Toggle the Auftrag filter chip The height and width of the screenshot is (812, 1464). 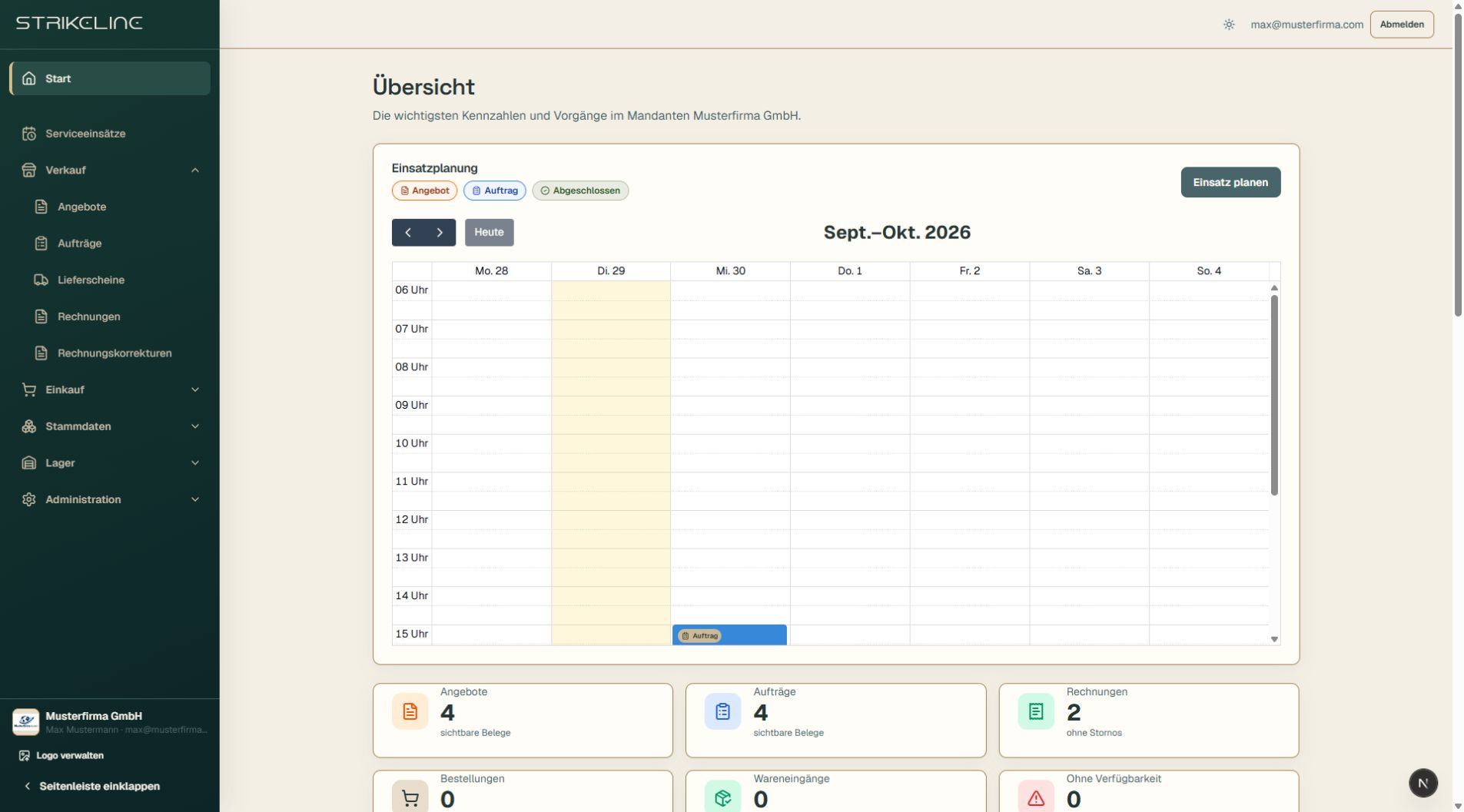[x=494, y=191]
